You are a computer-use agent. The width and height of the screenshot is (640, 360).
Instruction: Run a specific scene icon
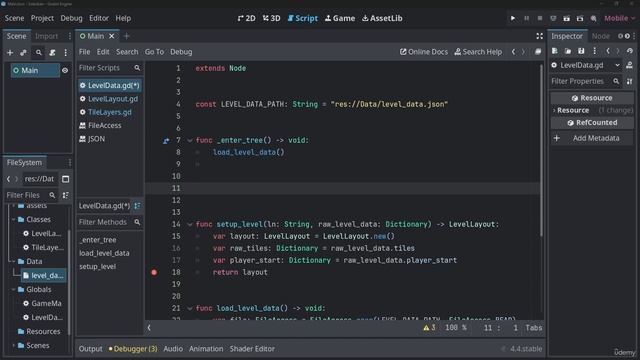click(x=580, y=18)
